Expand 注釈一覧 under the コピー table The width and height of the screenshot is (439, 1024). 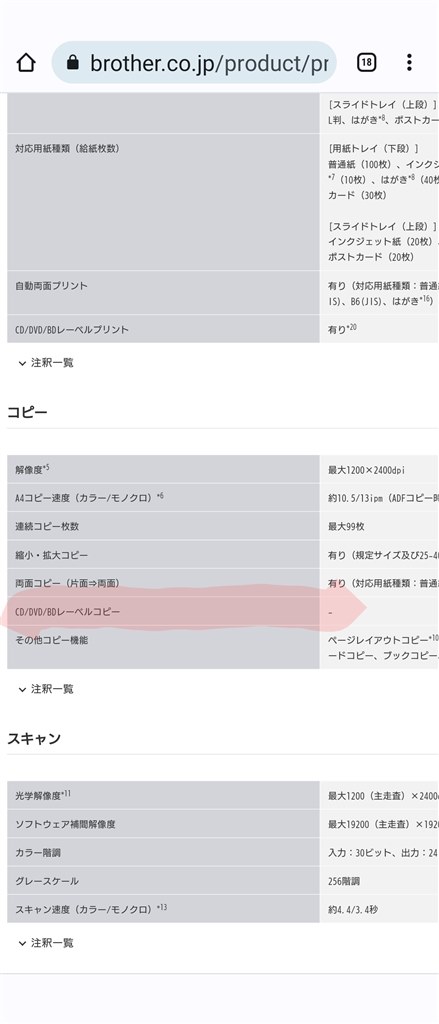pos(46,689)
